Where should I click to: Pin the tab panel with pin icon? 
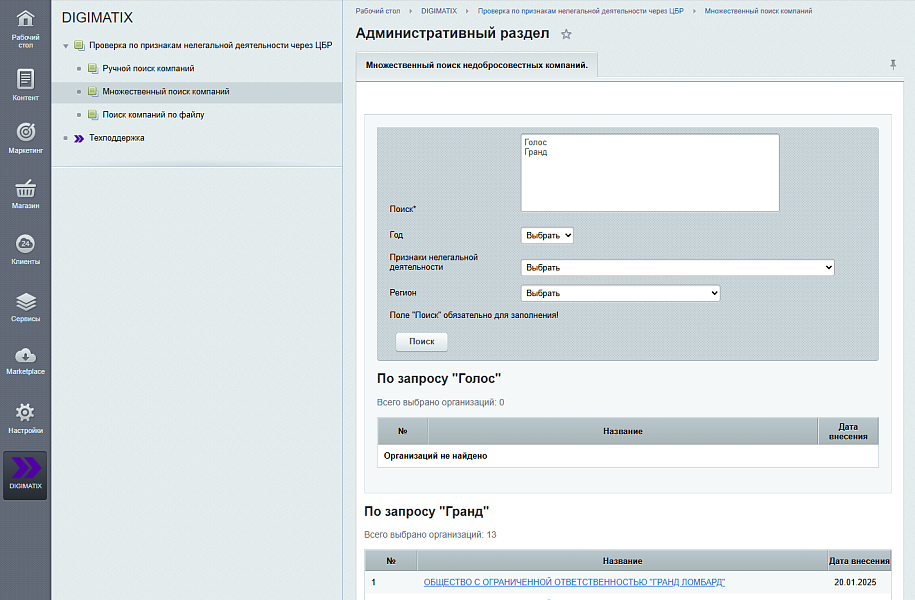click(x=893, y=64)
